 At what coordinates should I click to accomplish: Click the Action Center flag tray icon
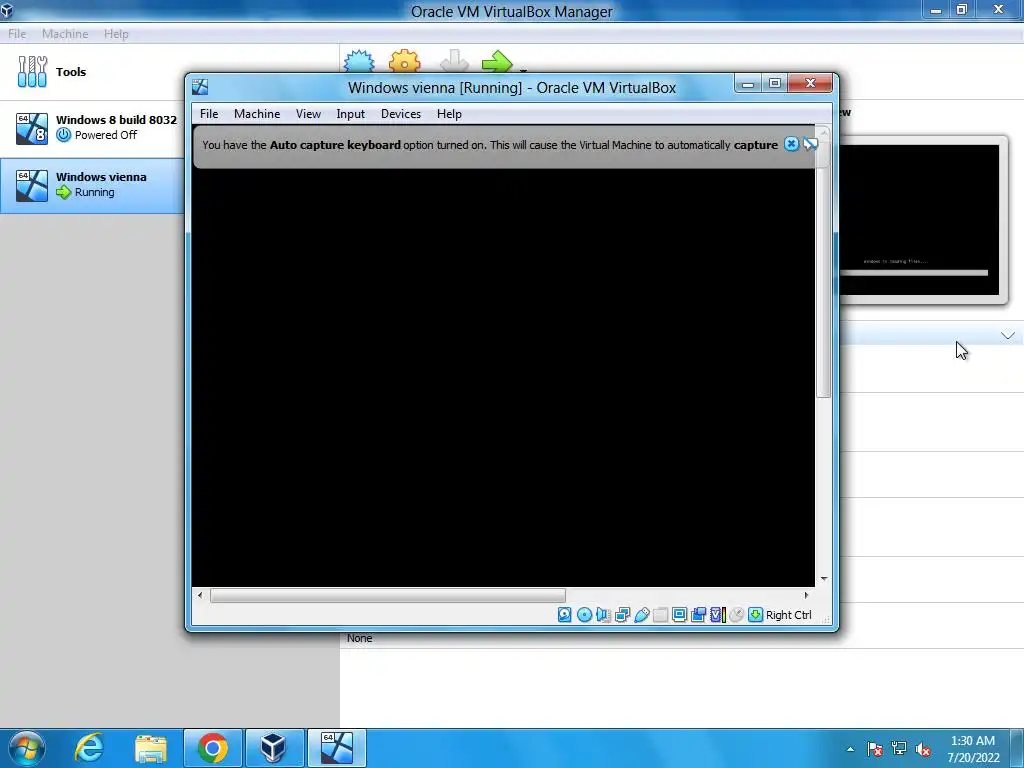[x=874, y=749]
